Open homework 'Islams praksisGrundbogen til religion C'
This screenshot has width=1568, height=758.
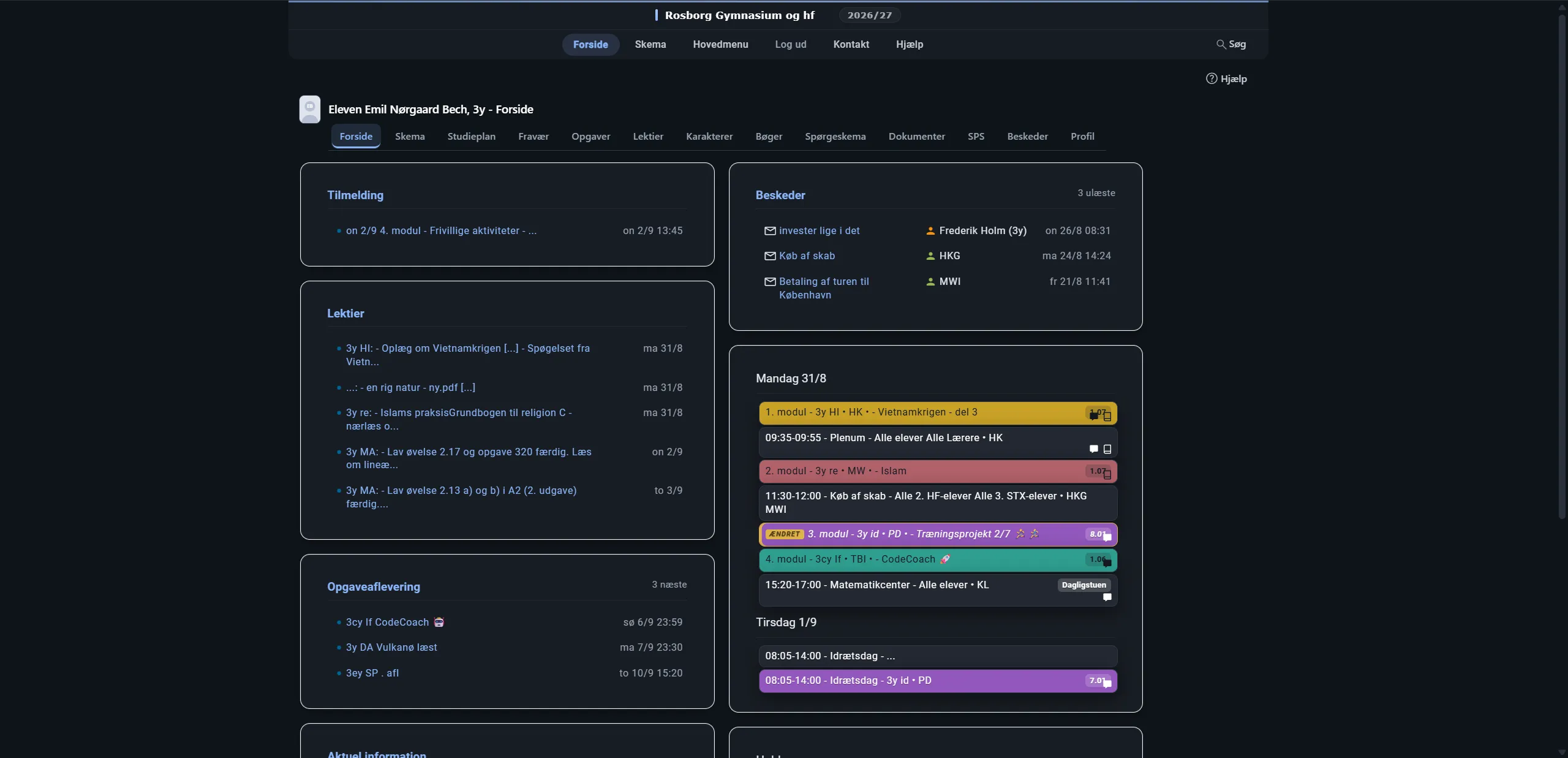click(x=459, y=419)
